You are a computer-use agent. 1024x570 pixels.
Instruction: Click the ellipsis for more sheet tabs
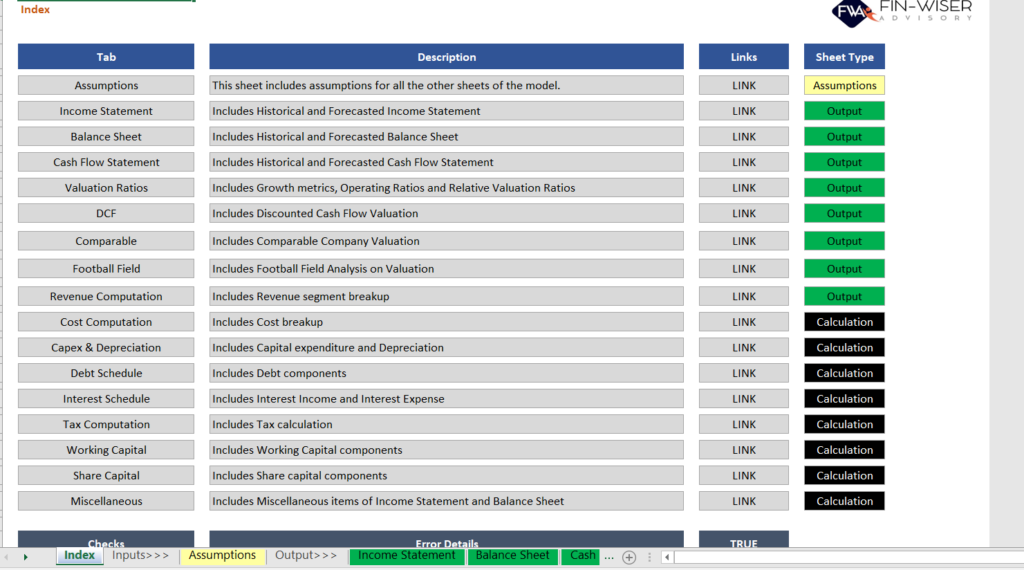click(609, 556)
